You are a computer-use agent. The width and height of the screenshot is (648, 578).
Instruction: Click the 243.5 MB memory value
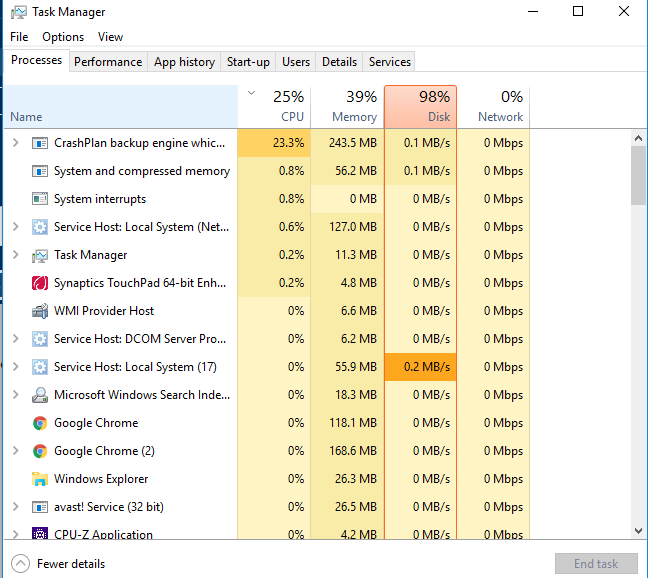coord(353,143)
